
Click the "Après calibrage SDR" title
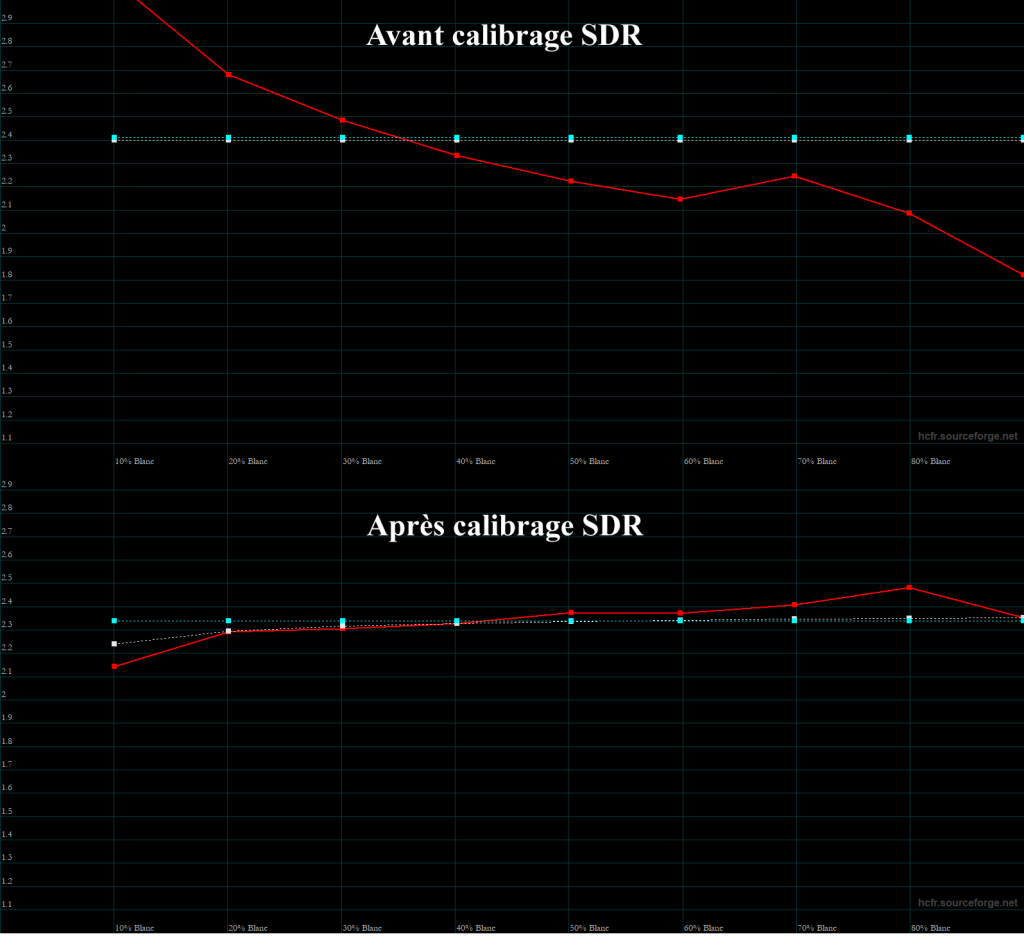[x=504, y=526]
